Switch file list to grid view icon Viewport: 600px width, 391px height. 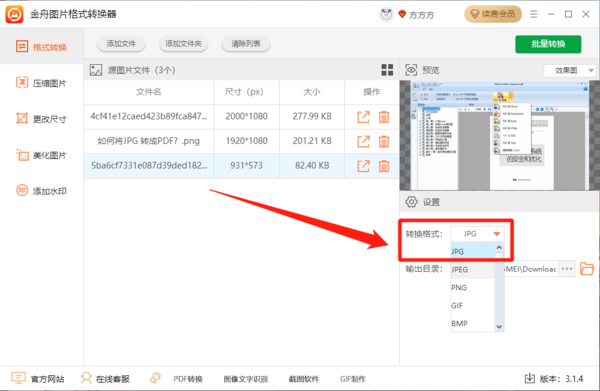[x=387, y=70]
